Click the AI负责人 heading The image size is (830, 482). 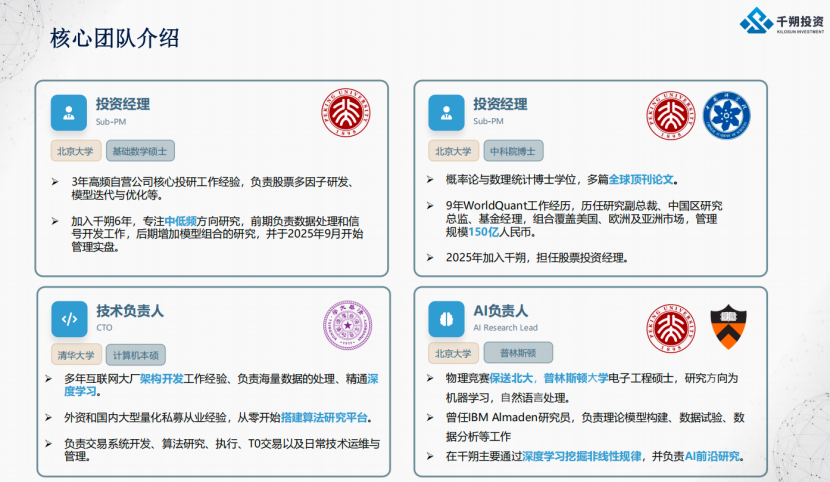click(500, 311)
